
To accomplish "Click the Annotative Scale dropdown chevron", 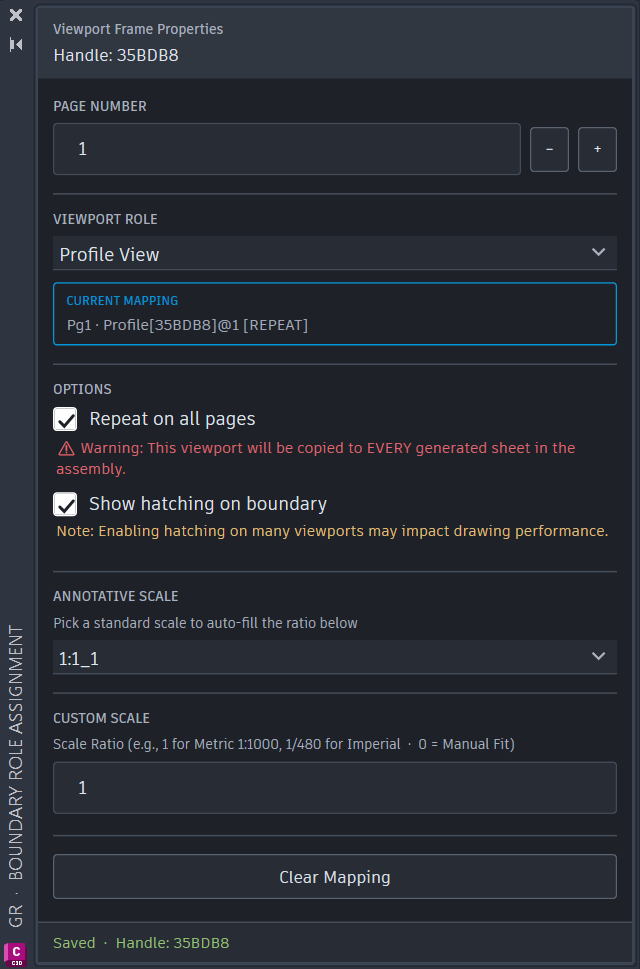I will coord(598,656).
